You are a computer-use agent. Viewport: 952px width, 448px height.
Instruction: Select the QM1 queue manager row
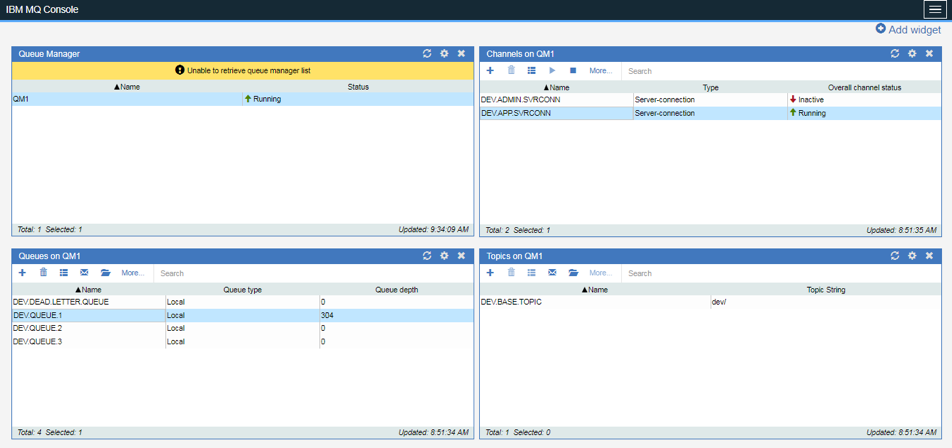pos(242,99)
